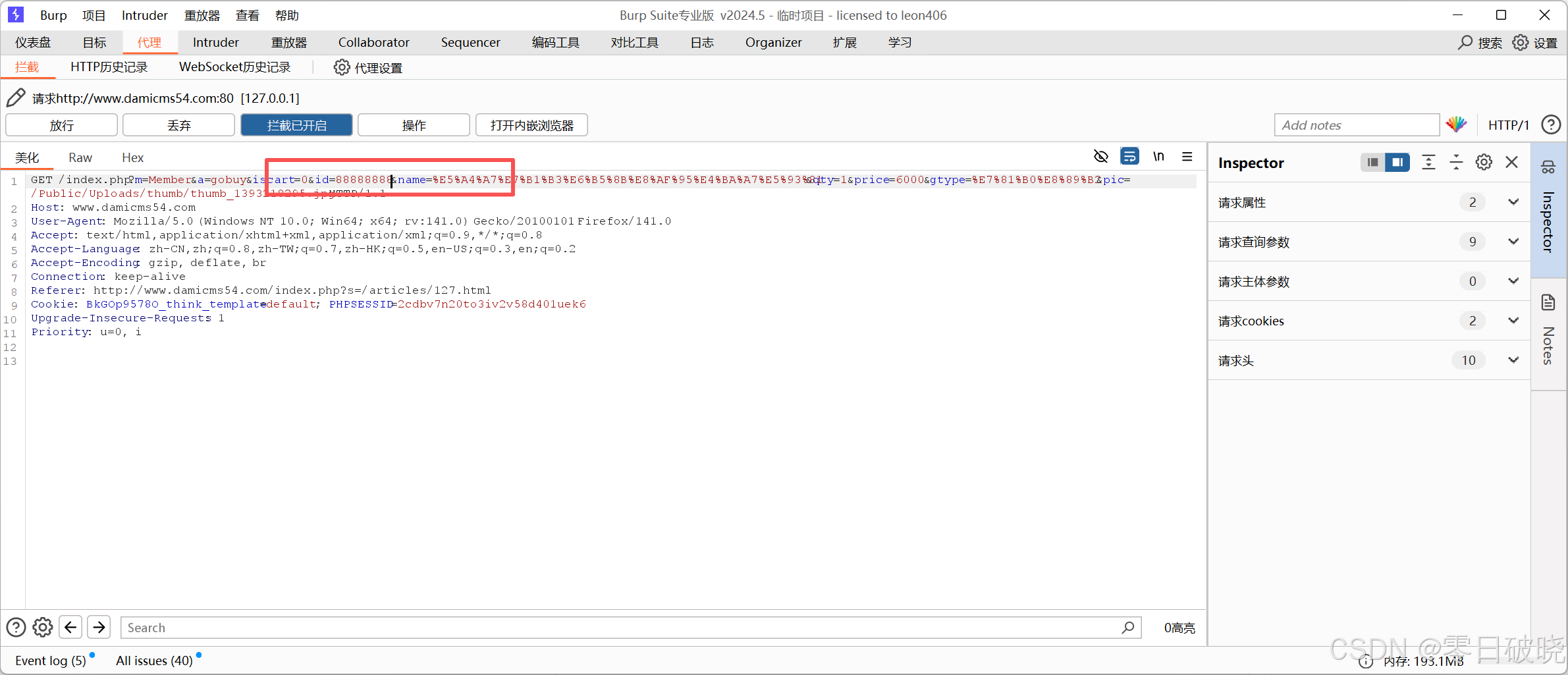This screenshot has width=1568, height=675.
Task: Expand the 请求cookies section chevron
Action: pos(1513,321)
